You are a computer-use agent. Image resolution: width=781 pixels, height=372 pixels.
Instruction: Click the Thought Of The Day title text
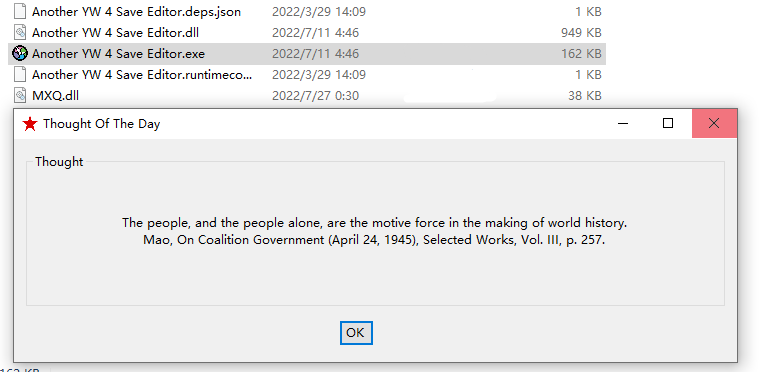coord(102,124)
